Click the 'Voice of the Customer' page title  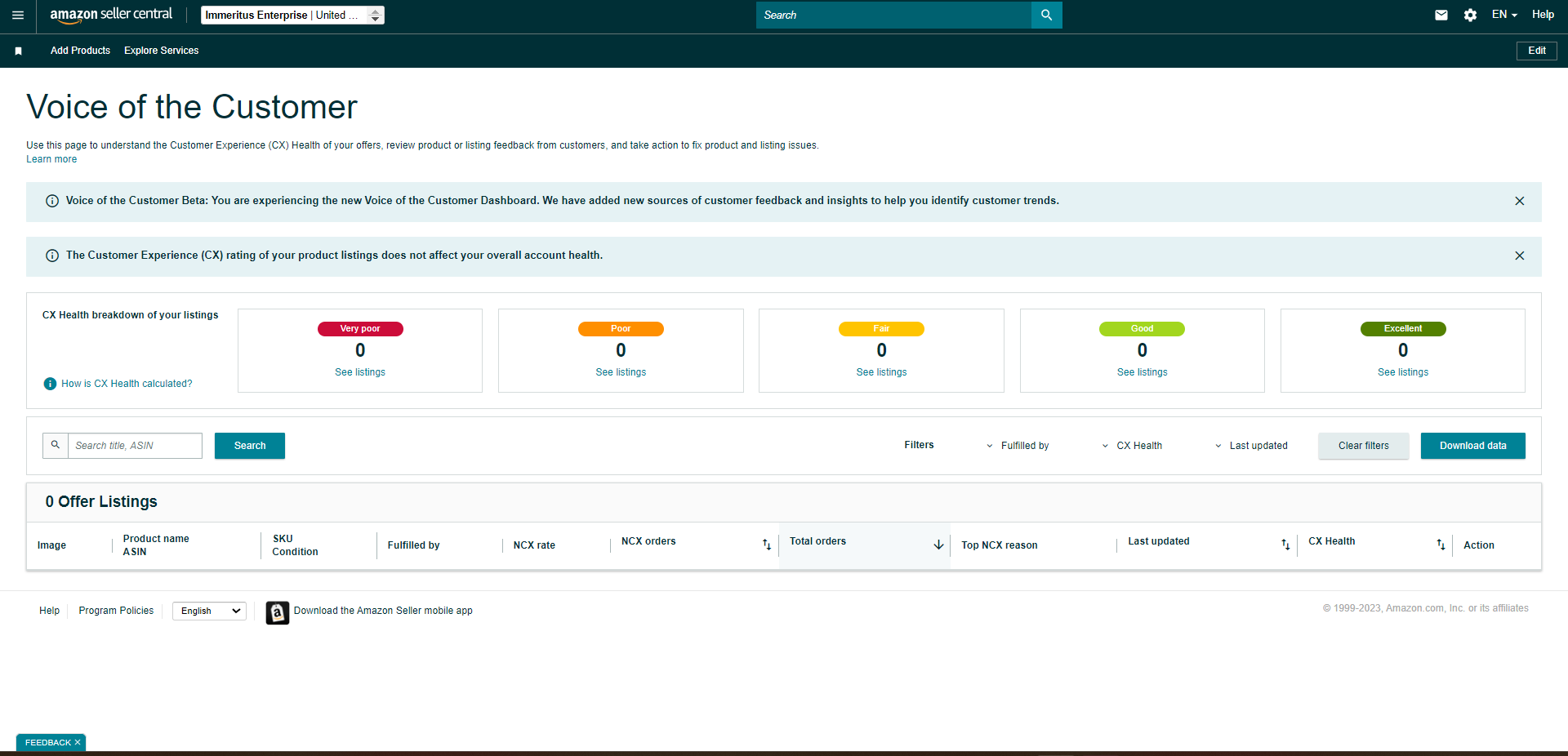192,107
